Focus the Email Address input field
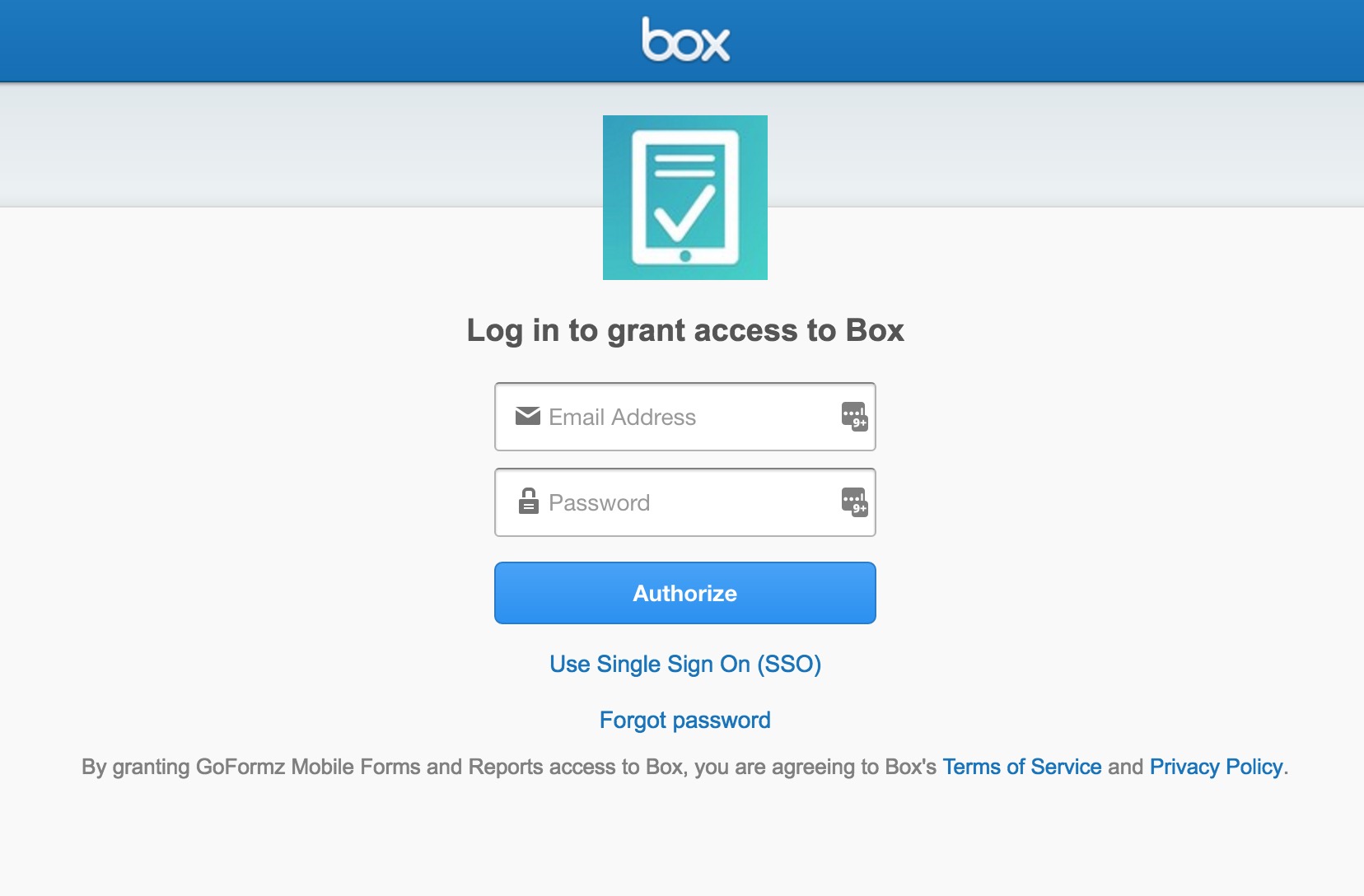Screen dimensions: 1364x896 pos(685,417)
